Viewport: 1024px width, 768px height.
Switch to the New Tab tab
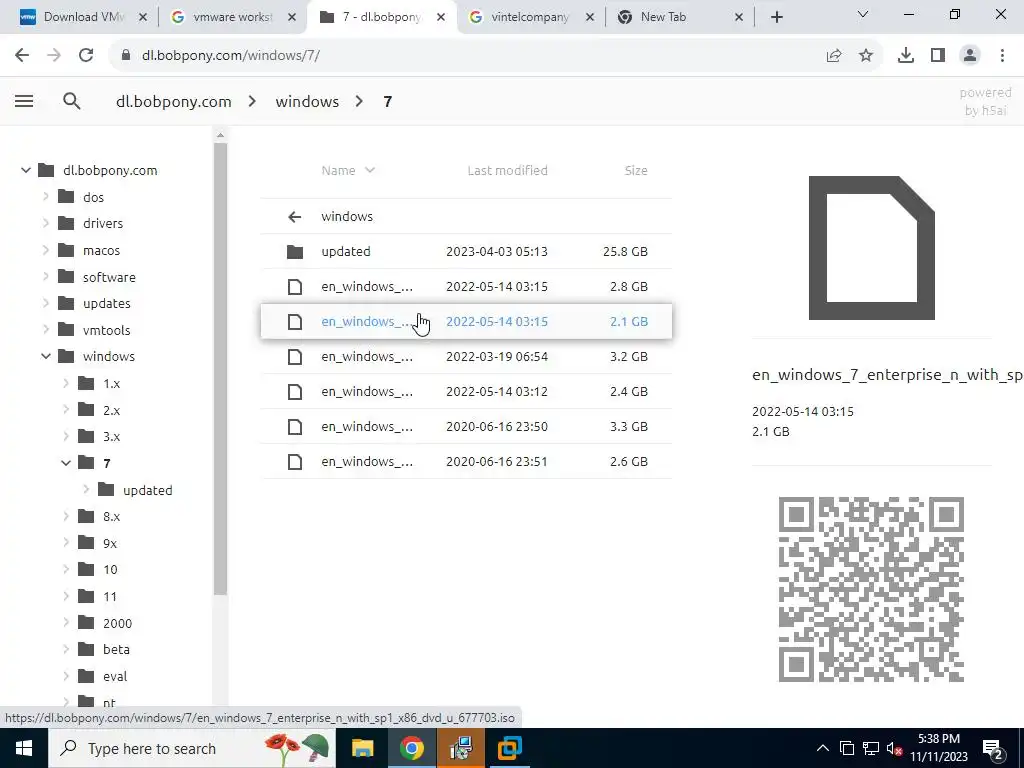(679, 18)
